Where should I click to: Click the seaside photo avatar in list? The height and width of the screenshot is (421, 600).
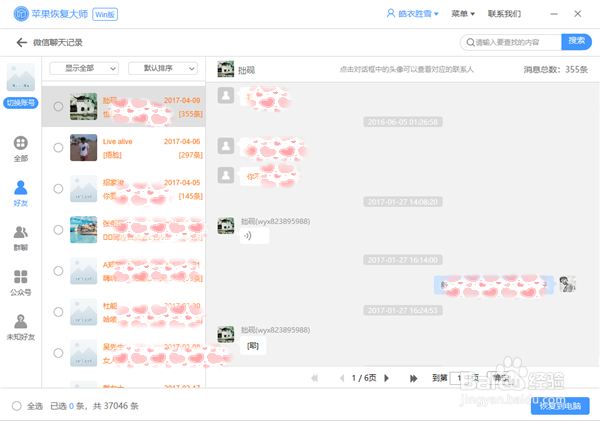(x=83, y=230)
